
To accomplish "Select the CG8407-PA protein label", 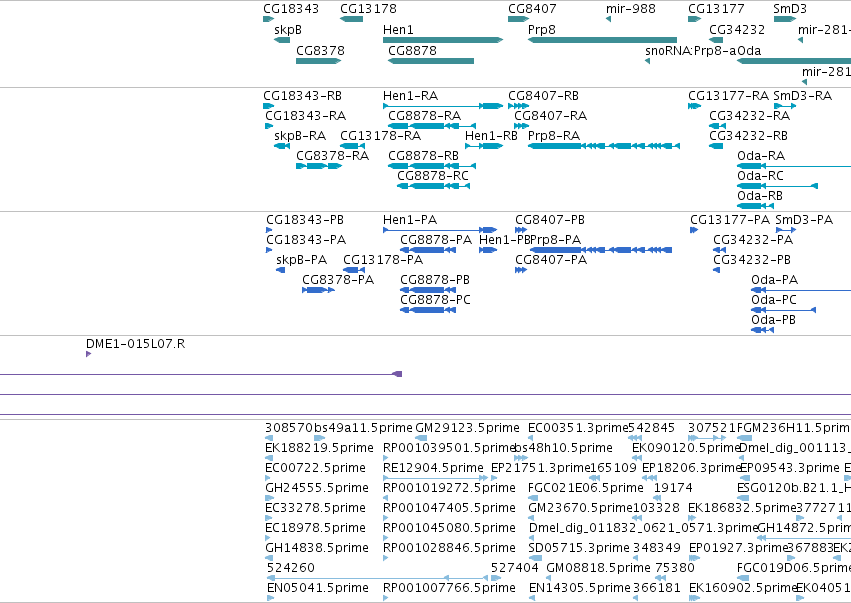I will 551,261.
